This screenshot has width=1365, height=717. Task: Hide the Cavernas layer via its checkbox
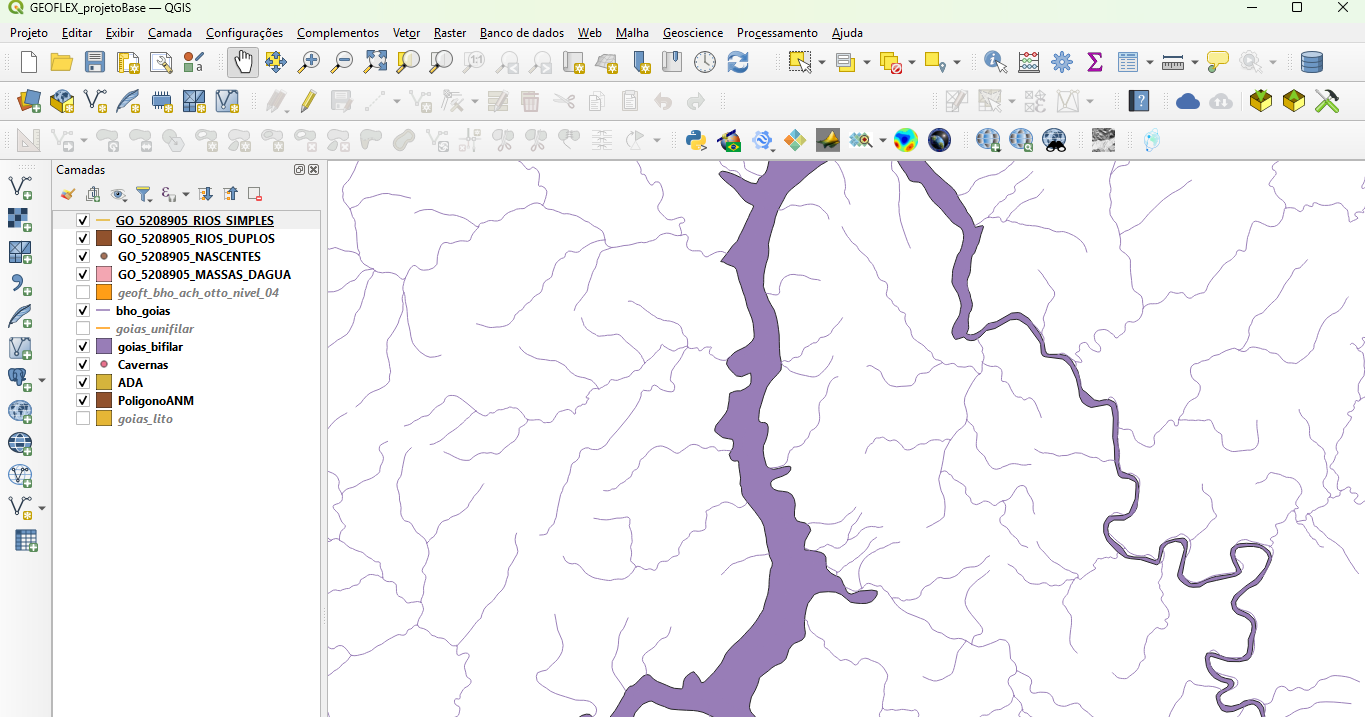click(83, 365)
